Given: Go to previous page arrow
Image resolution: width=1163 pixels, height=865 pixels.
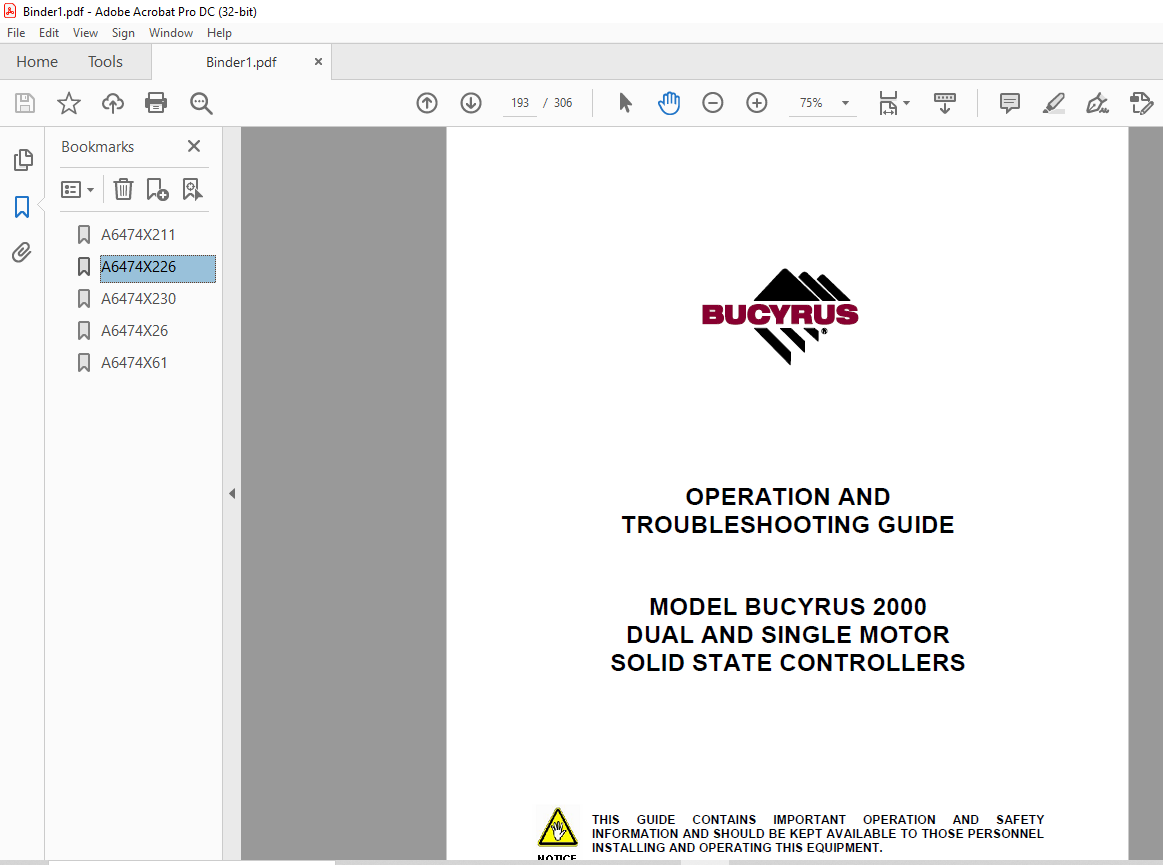Looking at the screenshot, I should coord(426,103).
